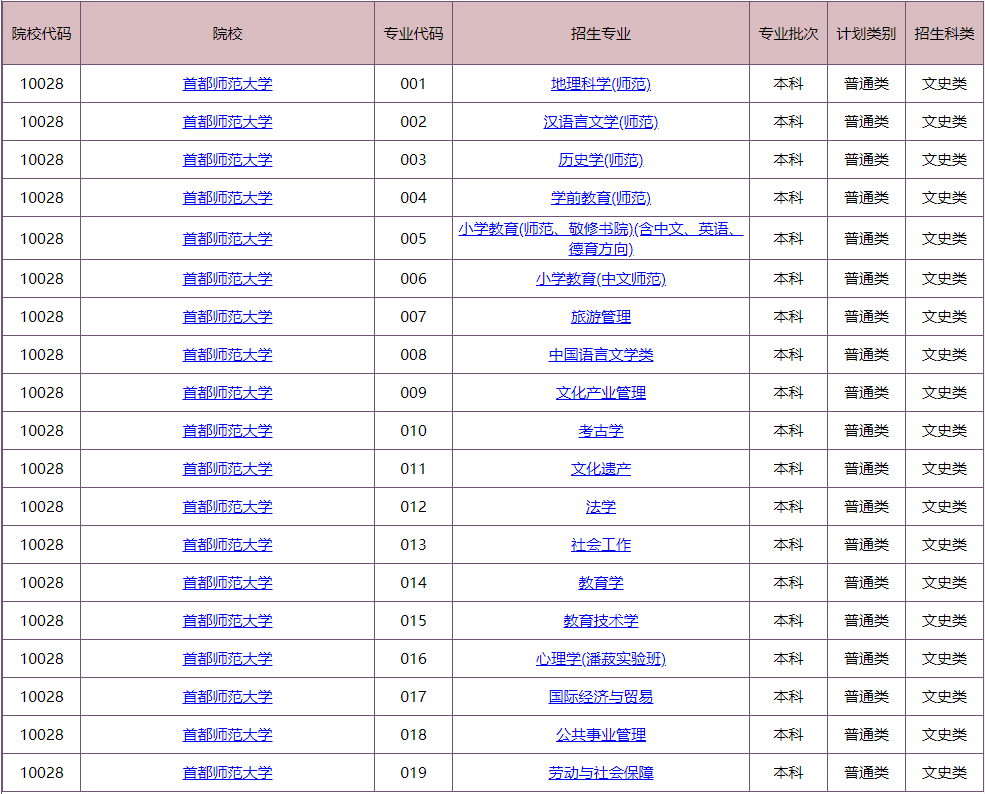Click 首都师范大学 link in row 008
The width and height of the screenshot is (985, 794).
[227, 355]
